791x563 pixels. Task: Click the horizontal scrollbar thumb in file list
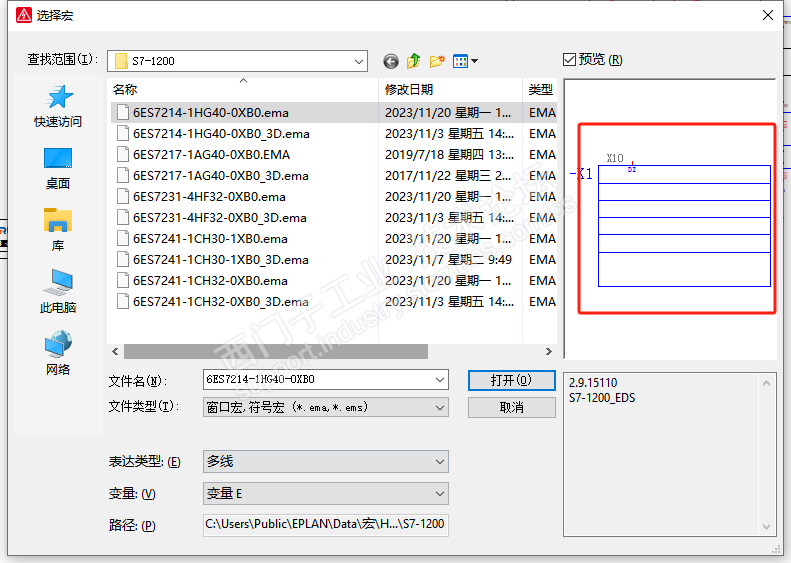276,352
